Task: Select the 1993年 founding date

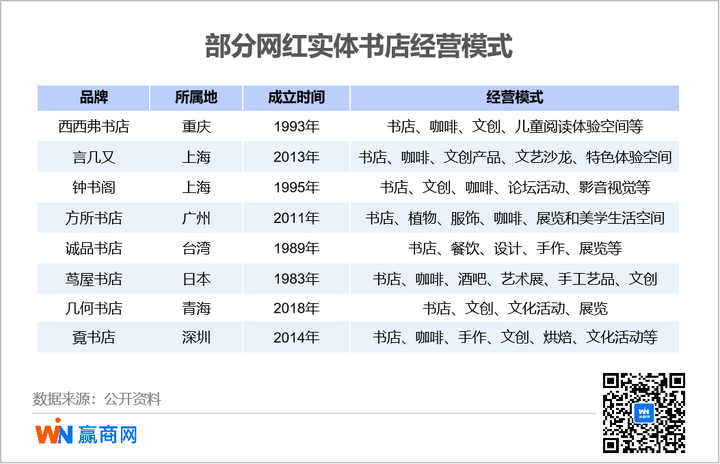Action: (296, 126)
